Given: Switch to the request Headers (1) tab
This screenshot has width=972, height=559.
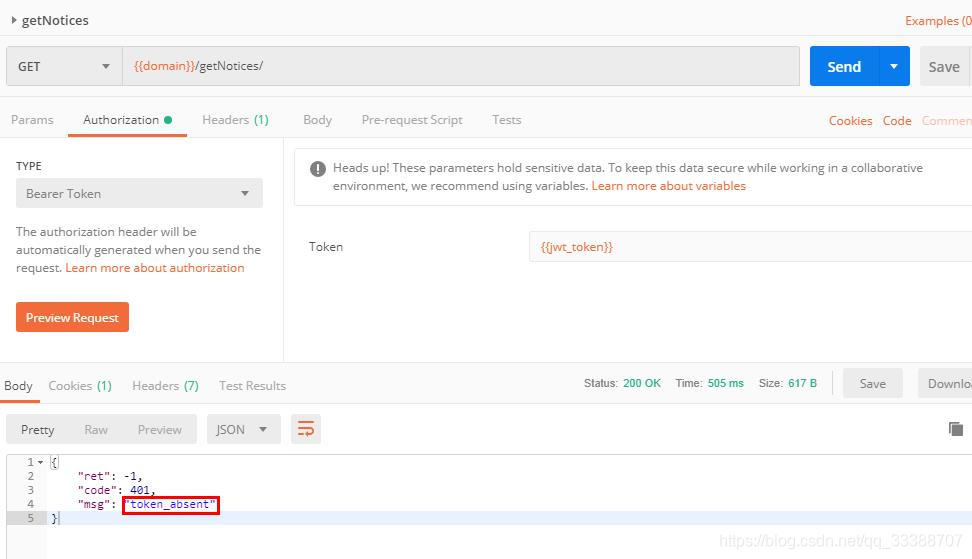Looking at the screenshot, I should pos(235,120).
